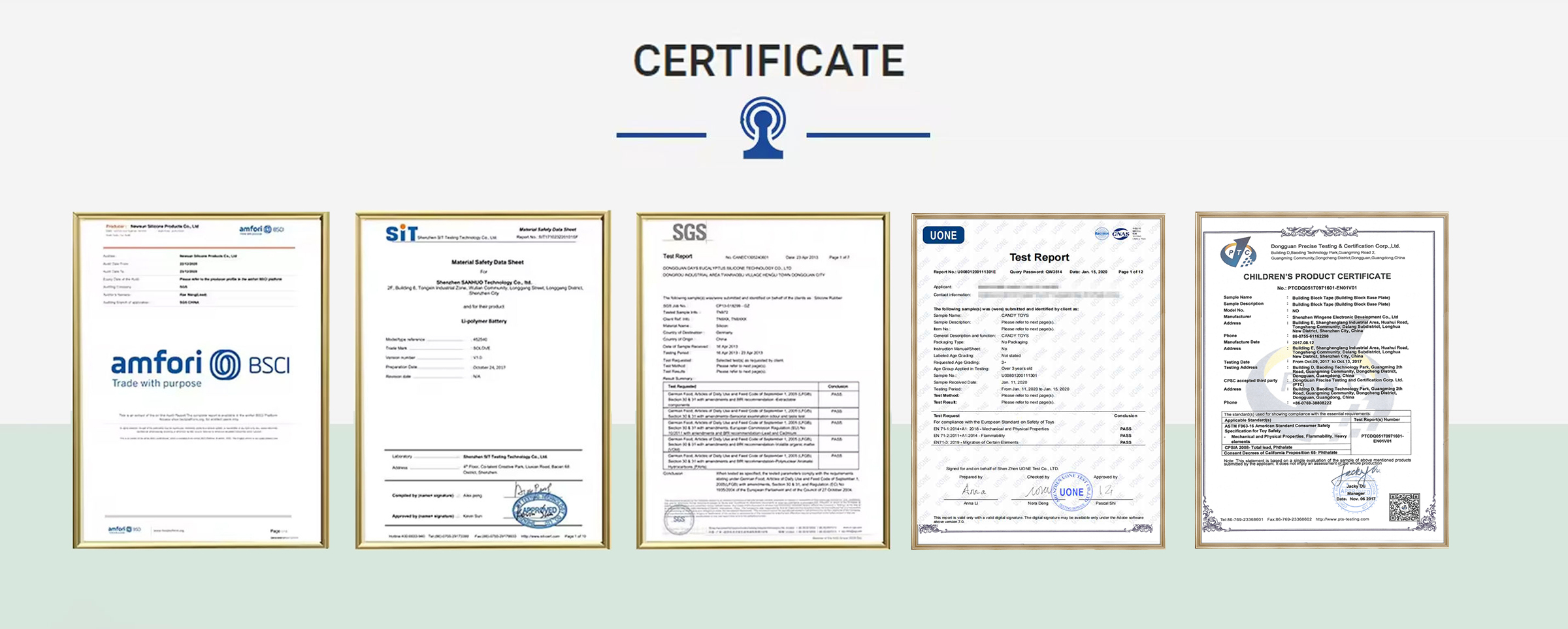Click 'Material Safety Data Sheet' title text
The width and height of the screenshot is (1568, 629).
[x=487, y=262]
